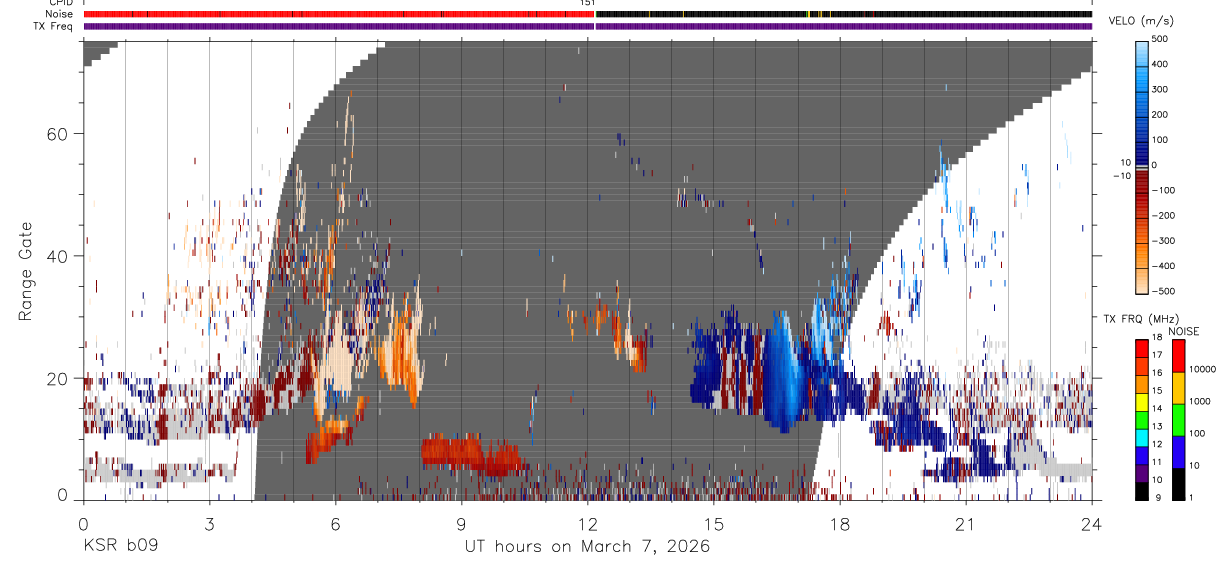
Task: Click the 12 label on TX FRQ legend
Action: [x=1157, y=444]
